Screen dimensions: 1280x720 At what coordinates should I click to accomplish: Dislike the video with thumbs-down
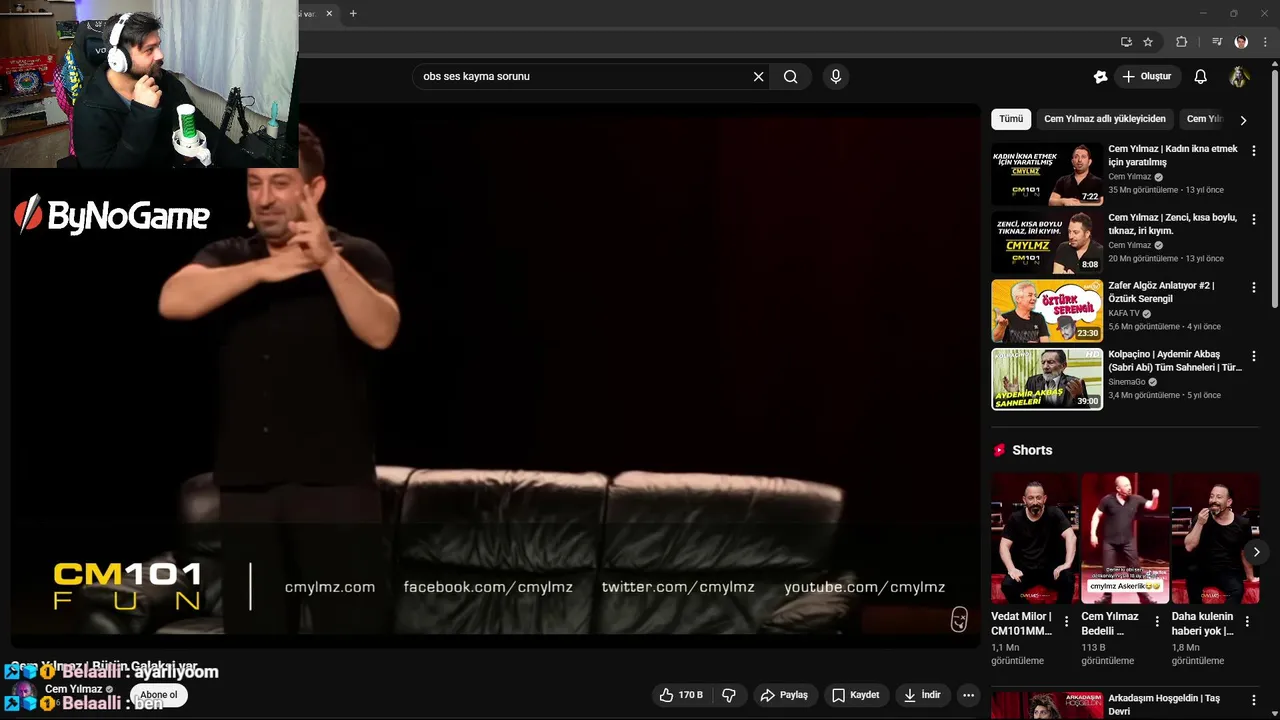click(729, 695)
